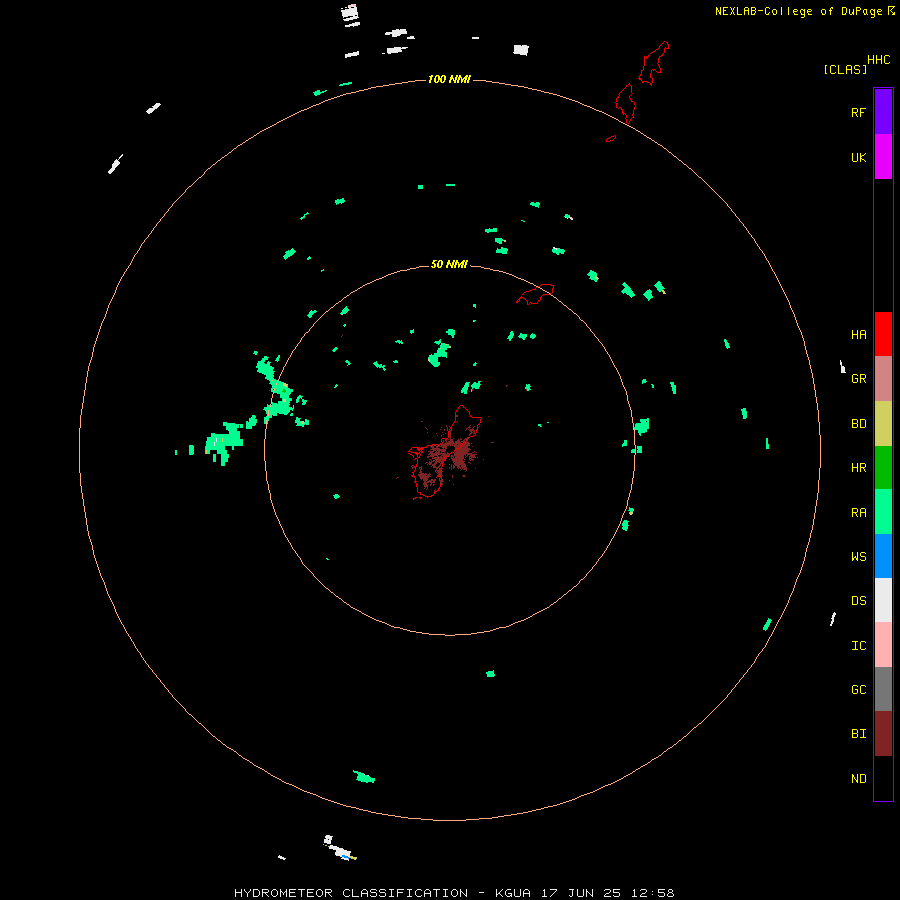Click the RF purple legend swatch
Screen dimensions: 900x900
pos(883,112)
